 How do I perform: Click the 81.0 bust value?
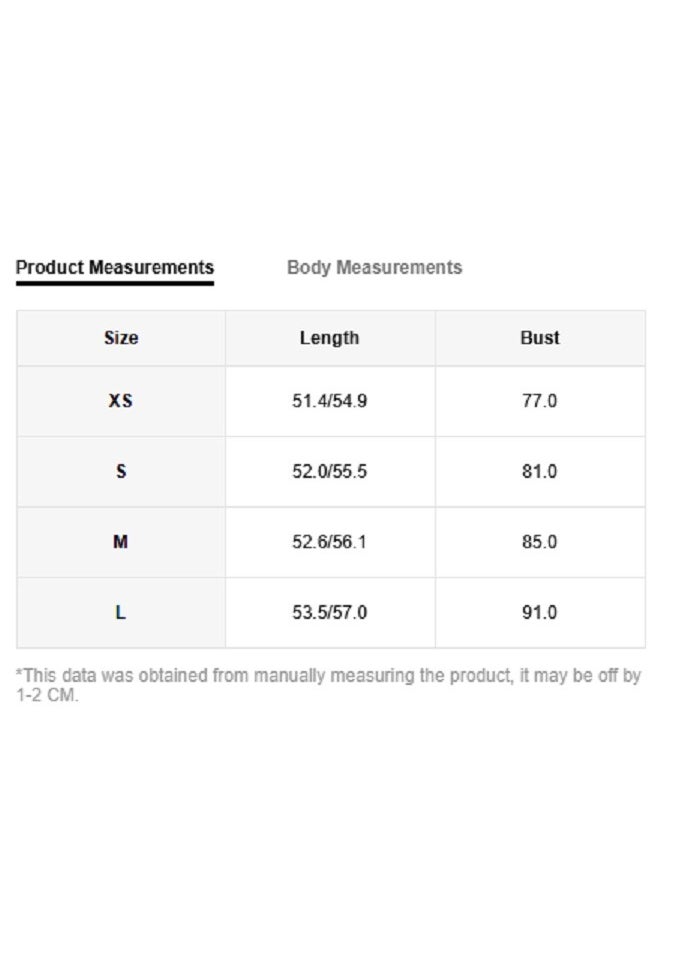click(x=539, y=471)
